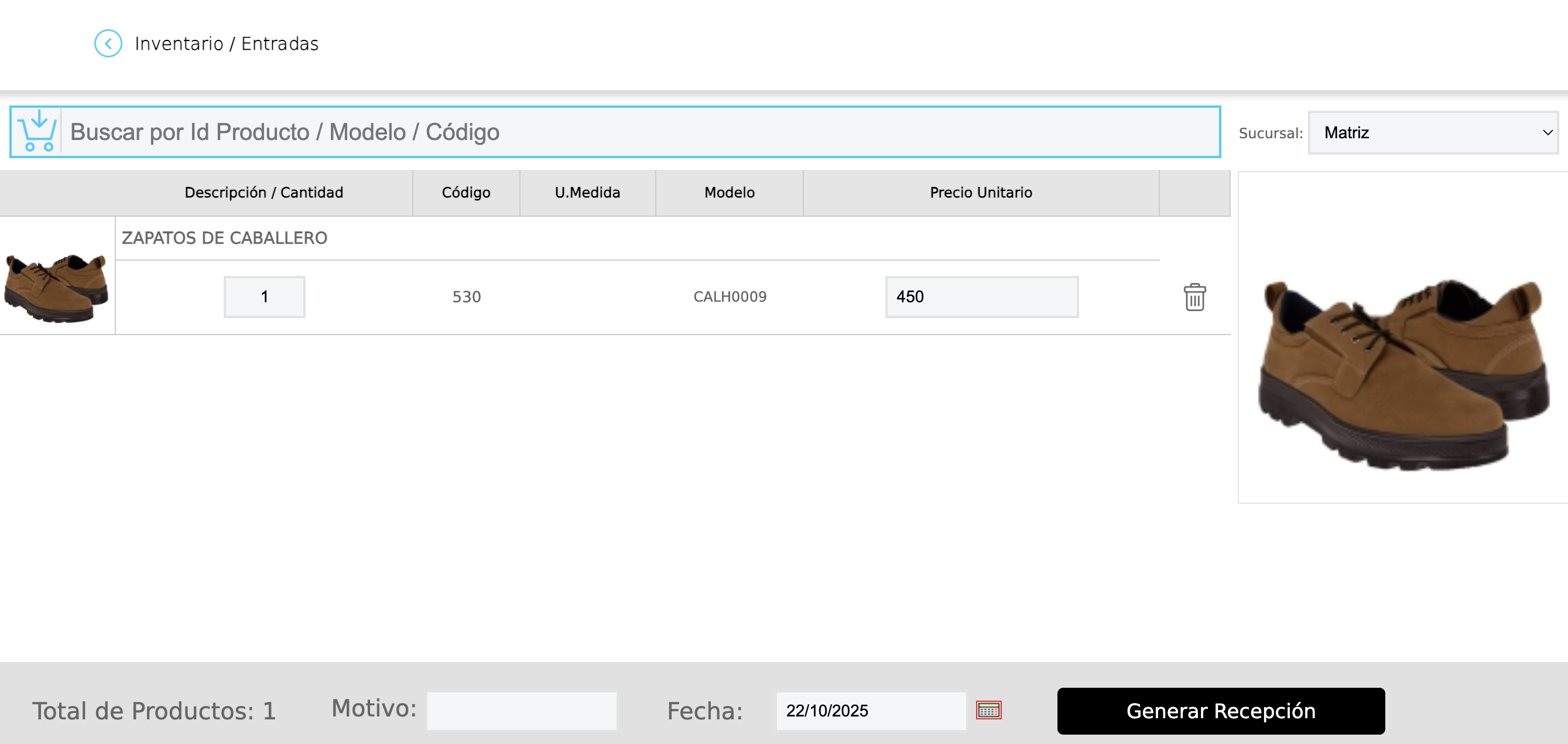The width and height of the screenshot is (1568, 744).
Task: Expand the Sucursal Matriz dropdown
Action: (x=1433, y=133)
